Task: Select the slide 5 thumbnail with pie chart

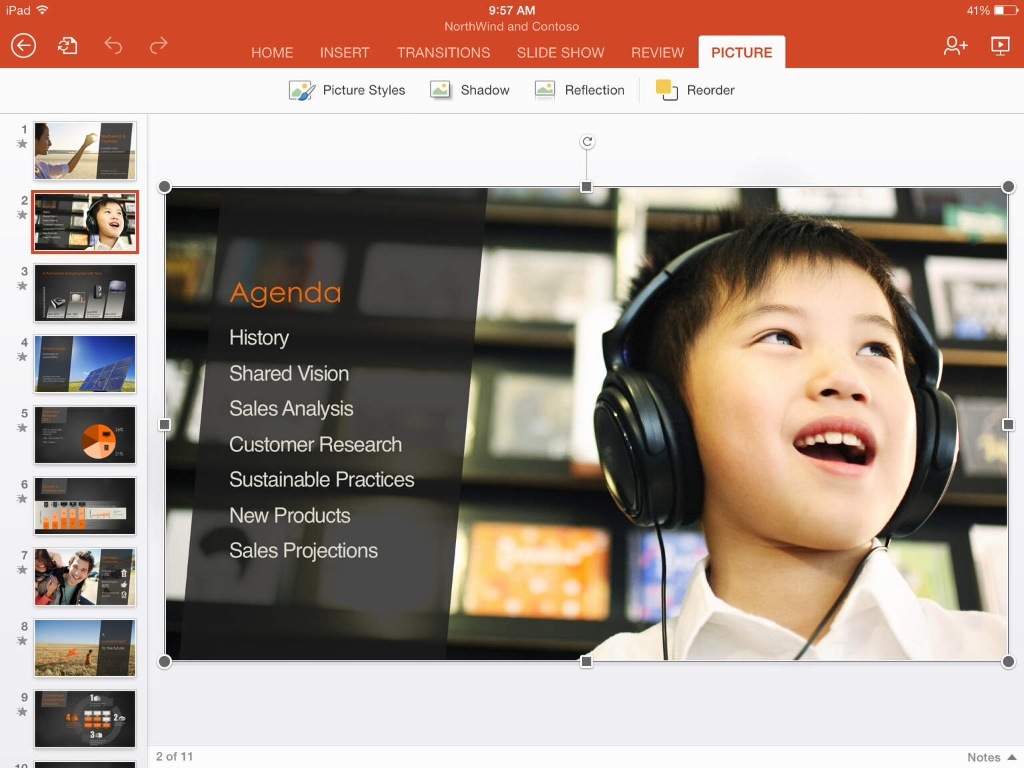Action: click(85, 434)
